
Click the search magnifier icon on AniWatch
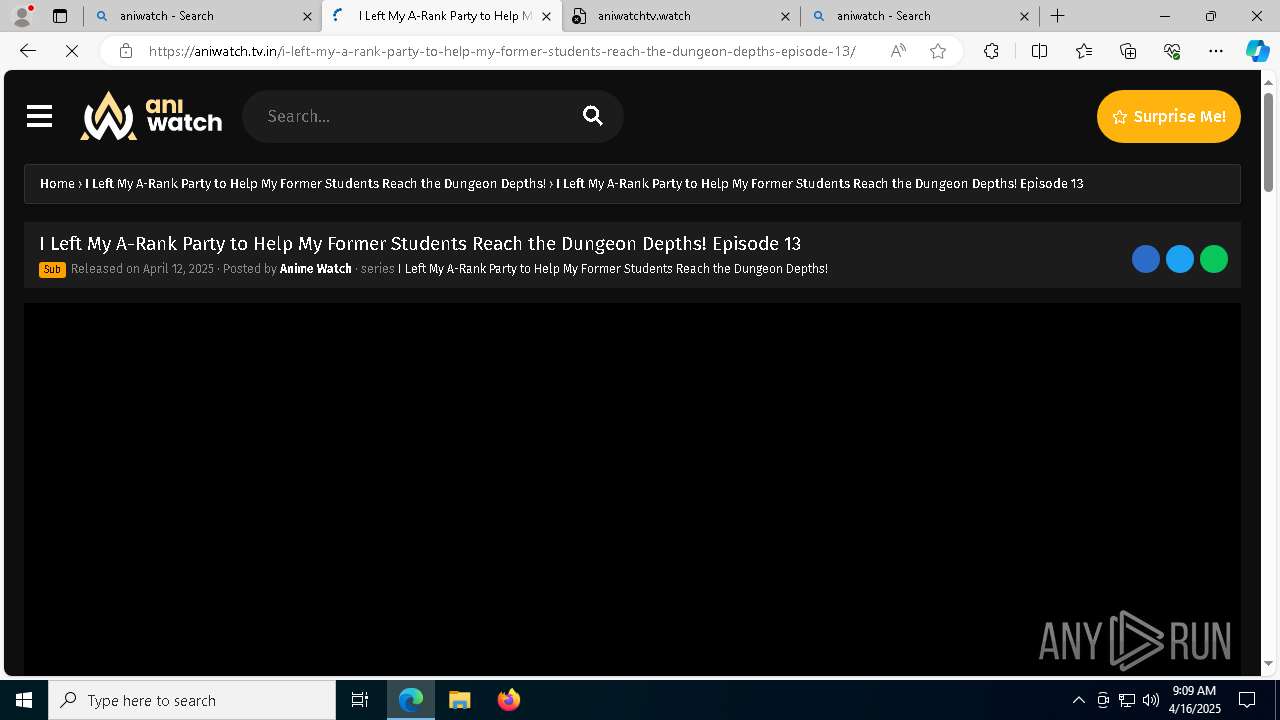pyautogui.click(x=593, y=116)
